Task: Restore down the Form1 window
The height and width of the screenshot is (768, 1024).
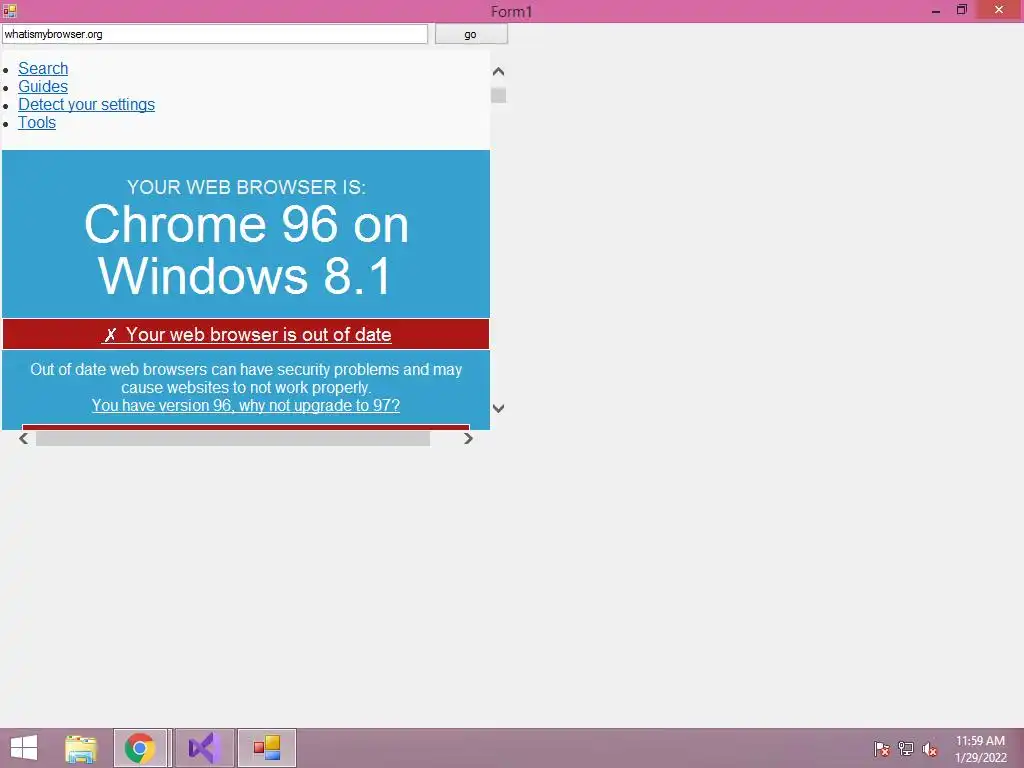Action: tap(961, 10)
